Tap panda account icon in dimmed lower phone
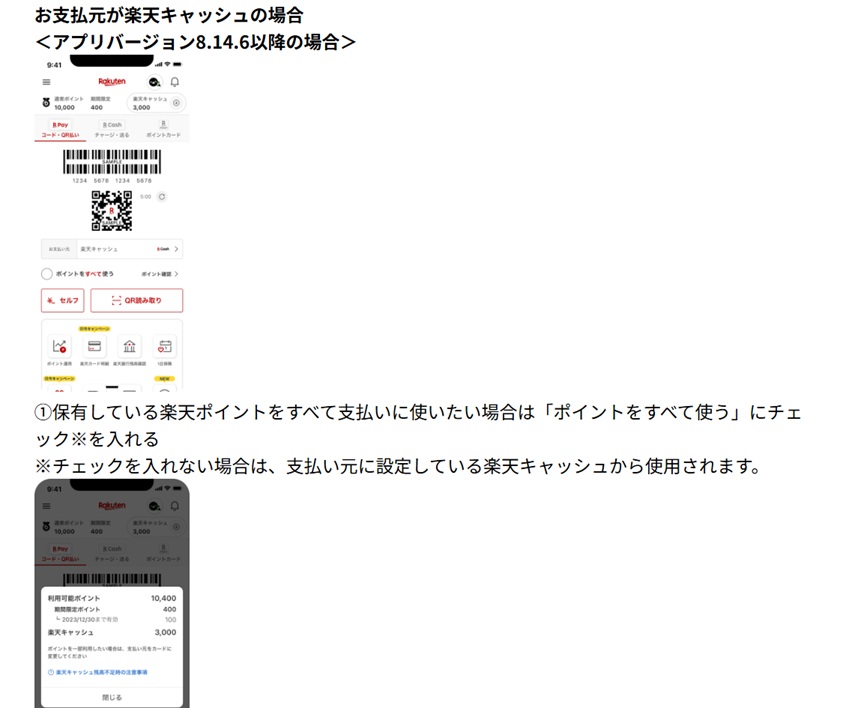The image size is (843, 708). click(154, 506)
